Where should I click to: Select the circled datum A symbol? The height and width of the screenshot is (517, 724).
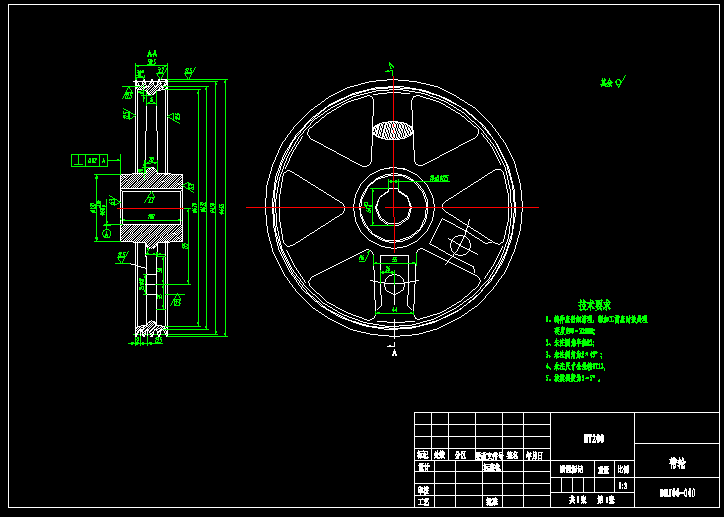tap(107, 233)
